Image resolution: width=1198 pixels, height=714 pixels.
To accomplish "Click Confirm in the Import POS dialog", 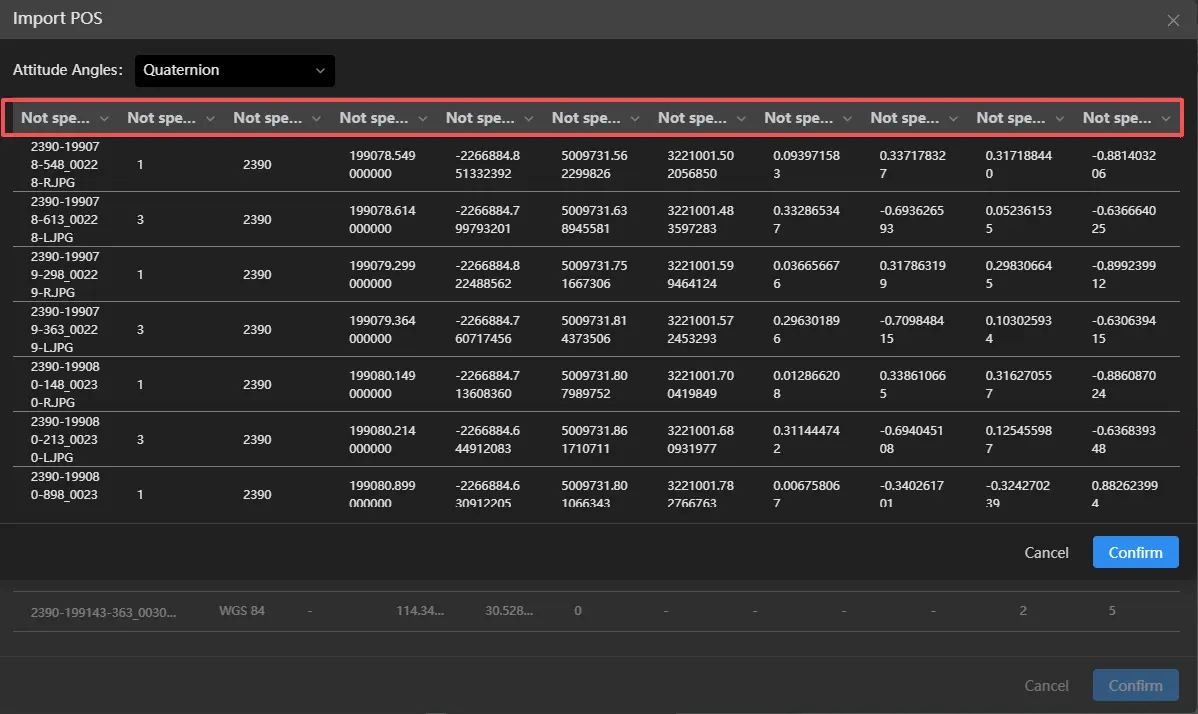I will click(1135, 552).
